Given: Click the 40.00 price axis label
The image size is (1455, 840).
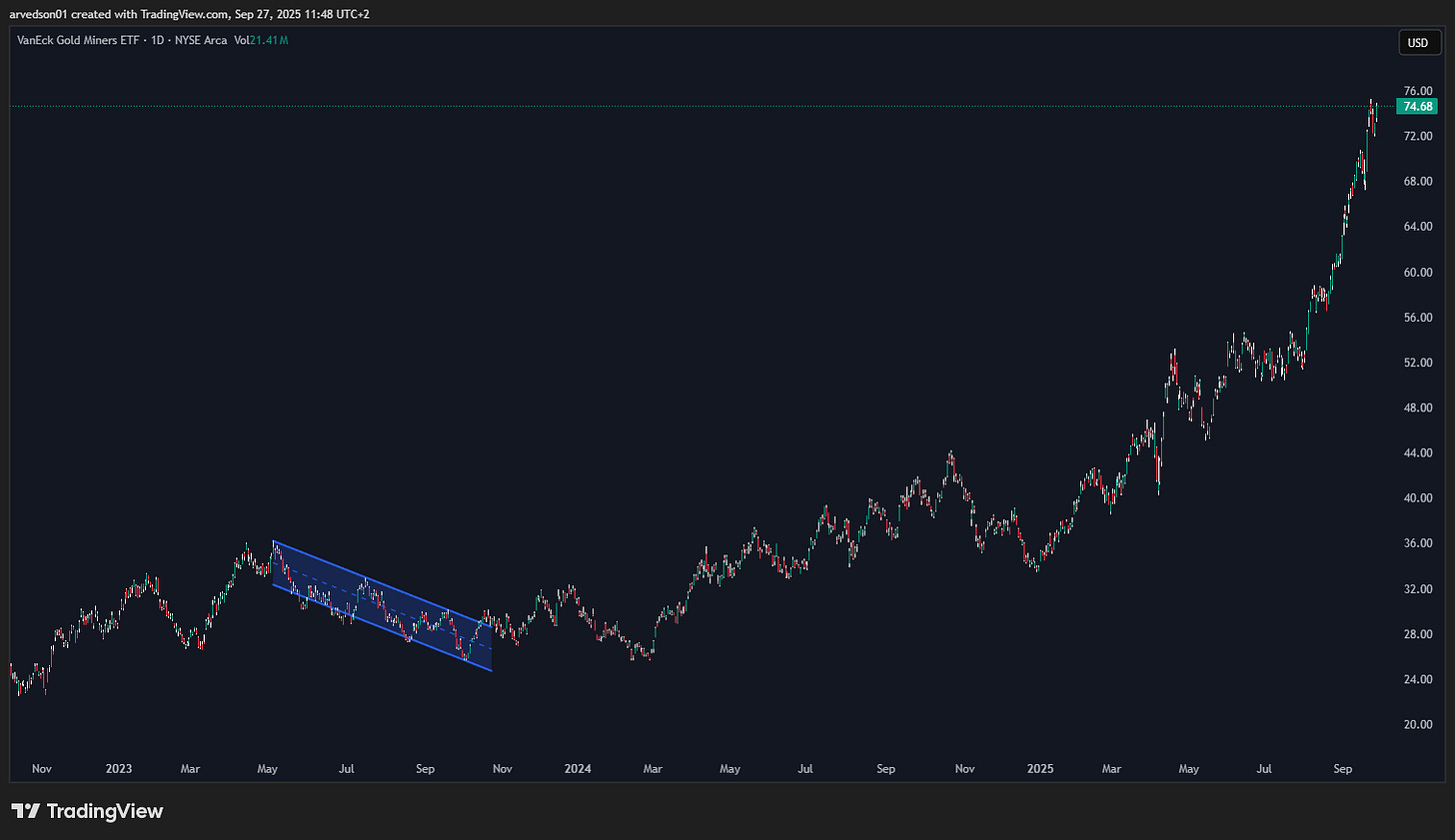Looking at the screenshot, I should pos(1418,498).
